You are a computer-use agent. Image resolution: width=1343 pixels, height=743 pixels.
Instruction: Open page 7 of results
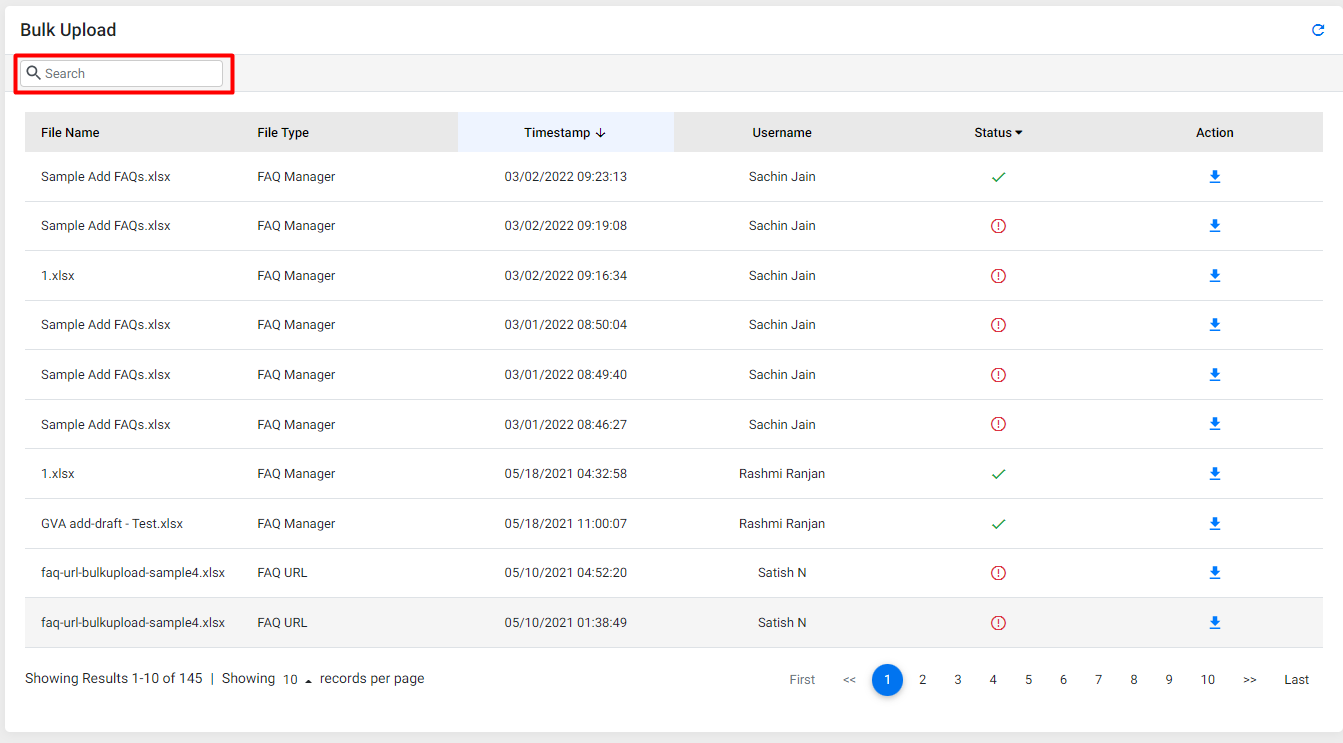click(1098, 680)
